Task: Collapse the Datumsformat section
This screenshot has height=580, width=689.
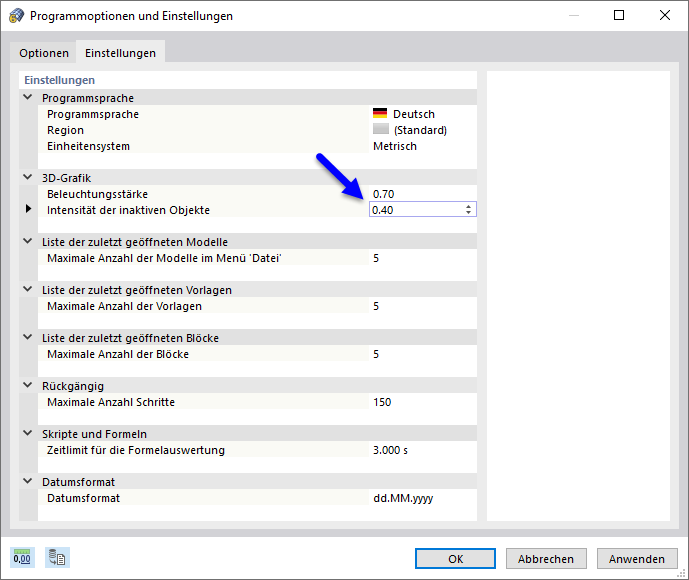Action: (28, 482)
